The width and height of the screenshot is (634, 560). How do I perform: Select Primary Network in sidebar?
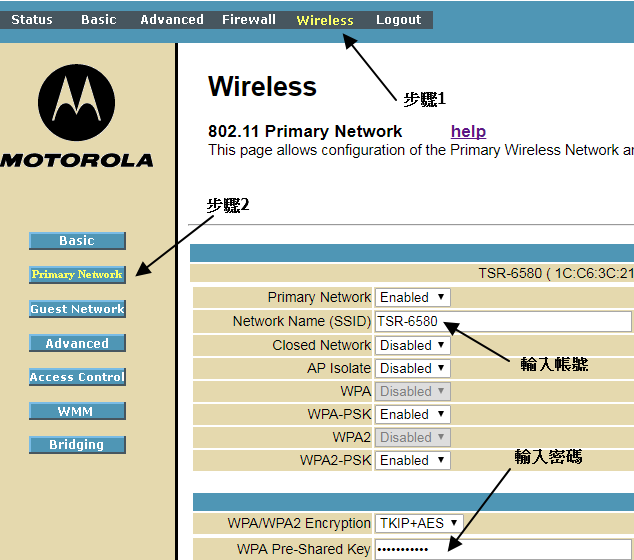click(77, 275)
